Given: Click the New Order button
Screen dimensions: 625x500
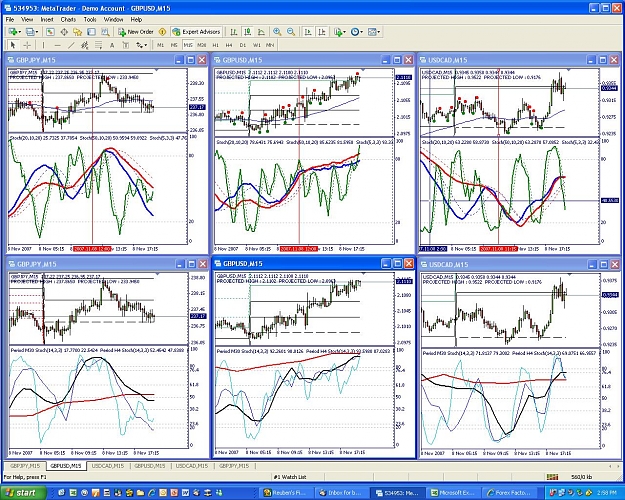Looking at the screenshot, I should pyautogui.click(x=136, y=32).
